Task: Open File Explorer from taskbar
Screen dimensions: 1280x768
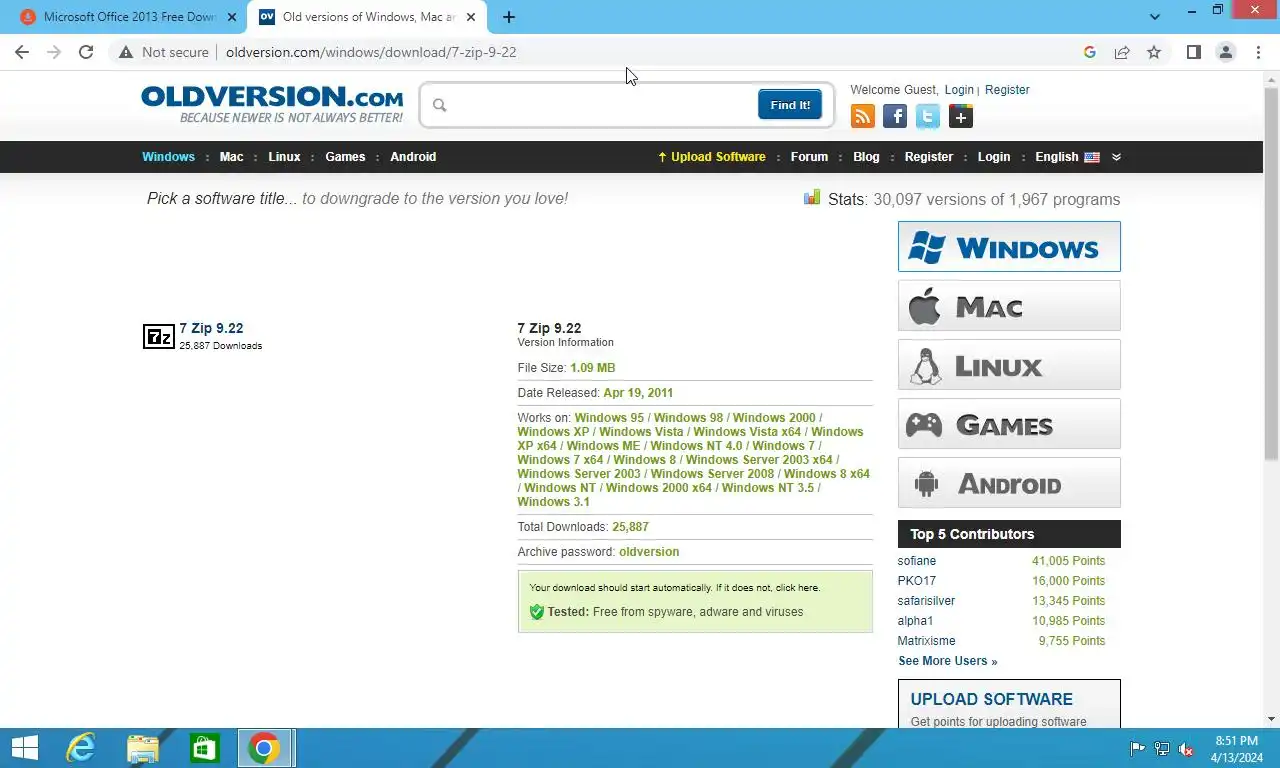Action: click(143, 748)
